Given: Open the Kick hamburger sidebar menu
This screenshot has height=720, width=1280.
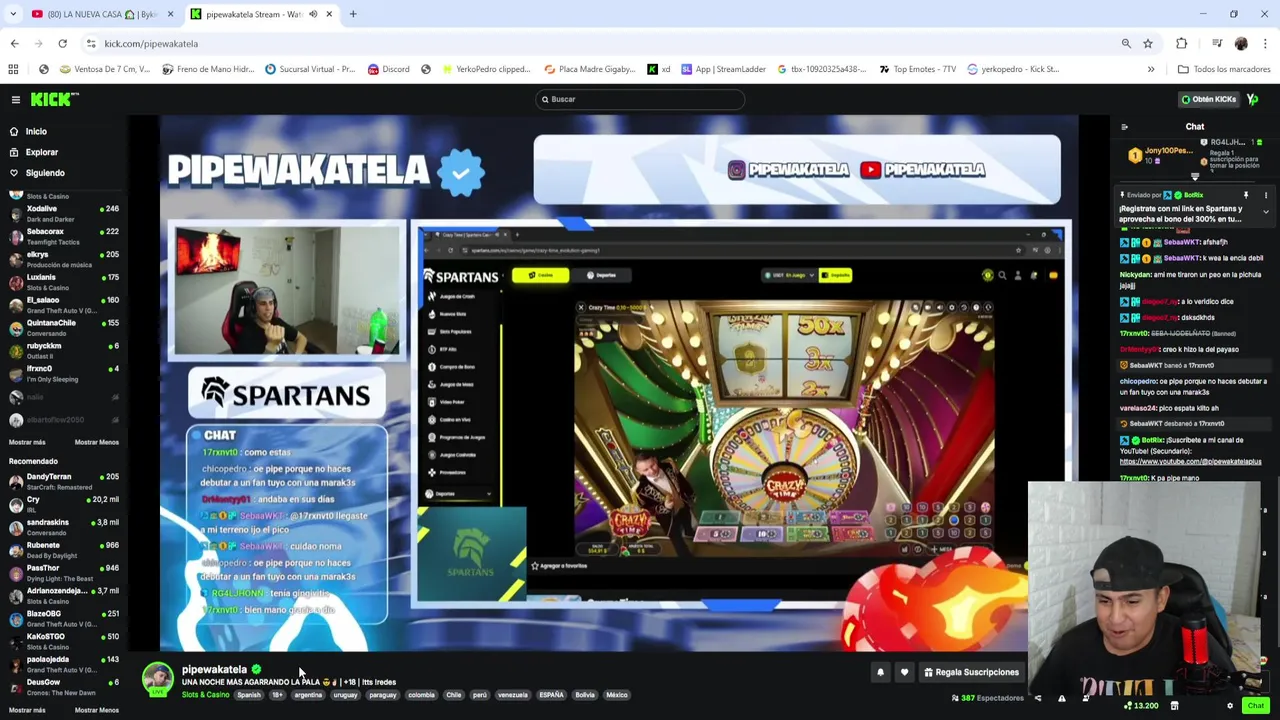Looking at the screenshot, I should click(16, 99).
